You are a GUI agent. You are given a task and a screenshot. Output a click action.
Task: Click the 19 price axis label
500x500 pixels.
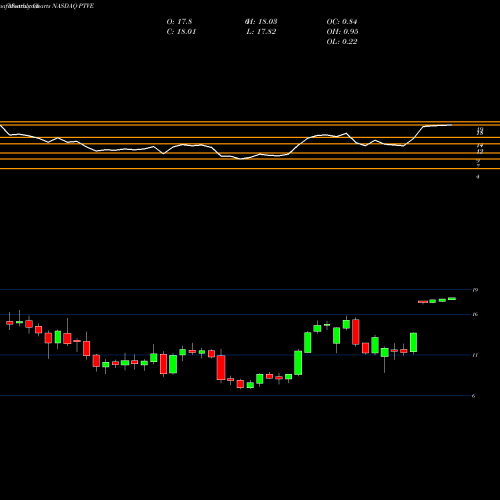pos(475,290)
